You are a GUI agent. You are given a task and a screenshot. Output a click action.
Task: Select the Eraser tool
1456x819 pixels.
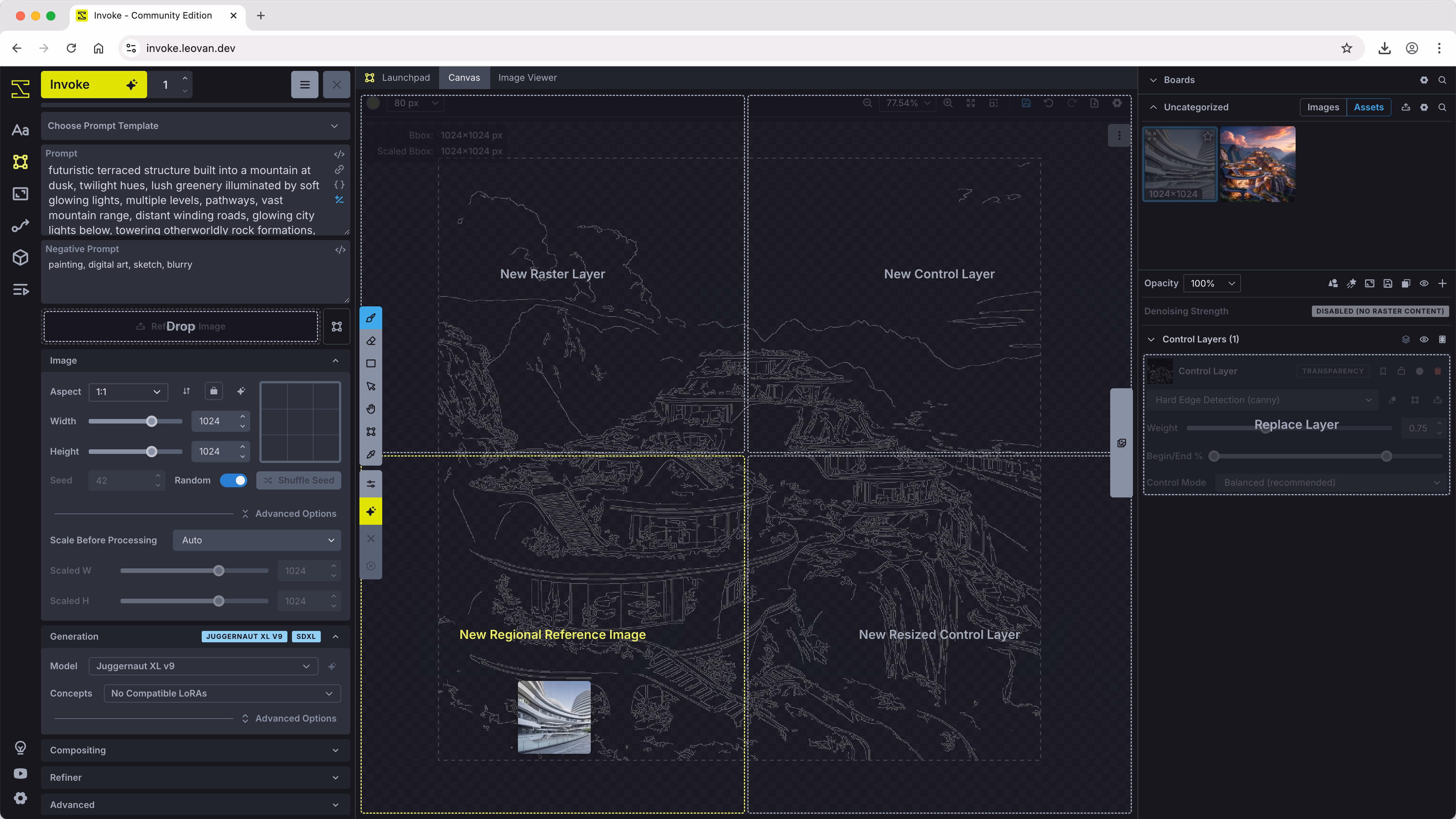[371, 341]
